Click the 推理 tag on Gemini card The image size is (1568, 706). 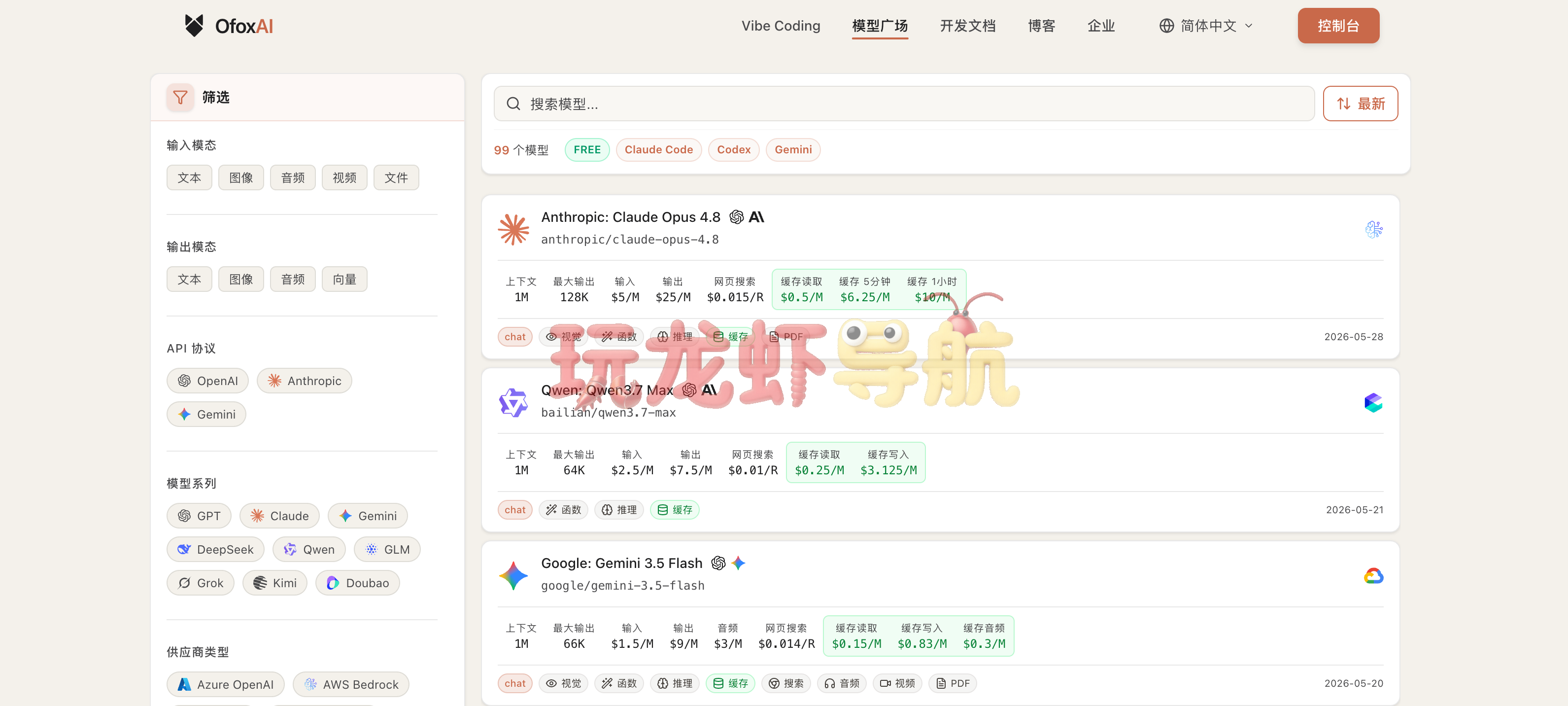point(675,683)
